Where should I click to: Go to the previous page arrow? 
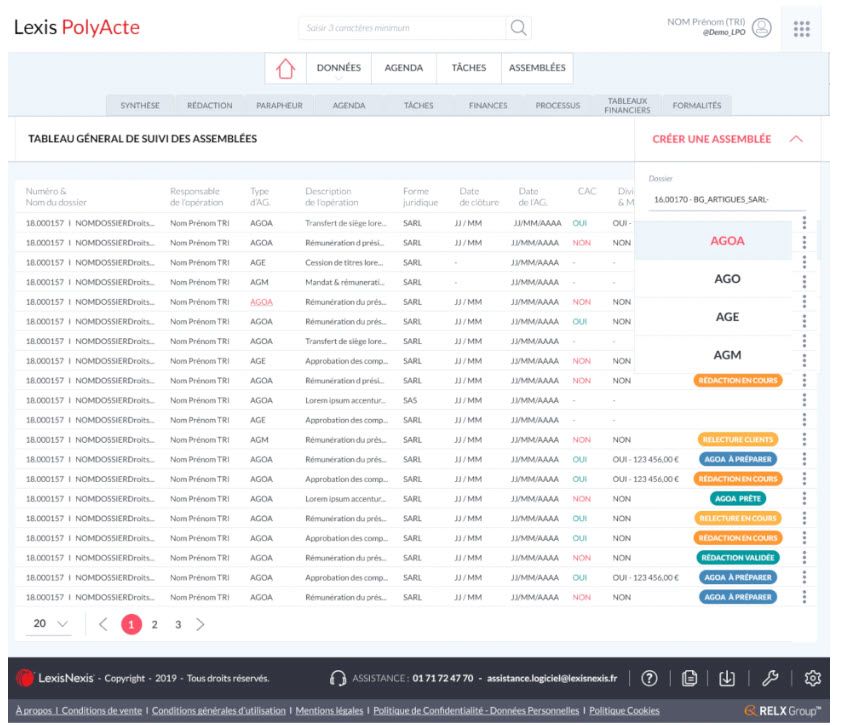[103, 624]
